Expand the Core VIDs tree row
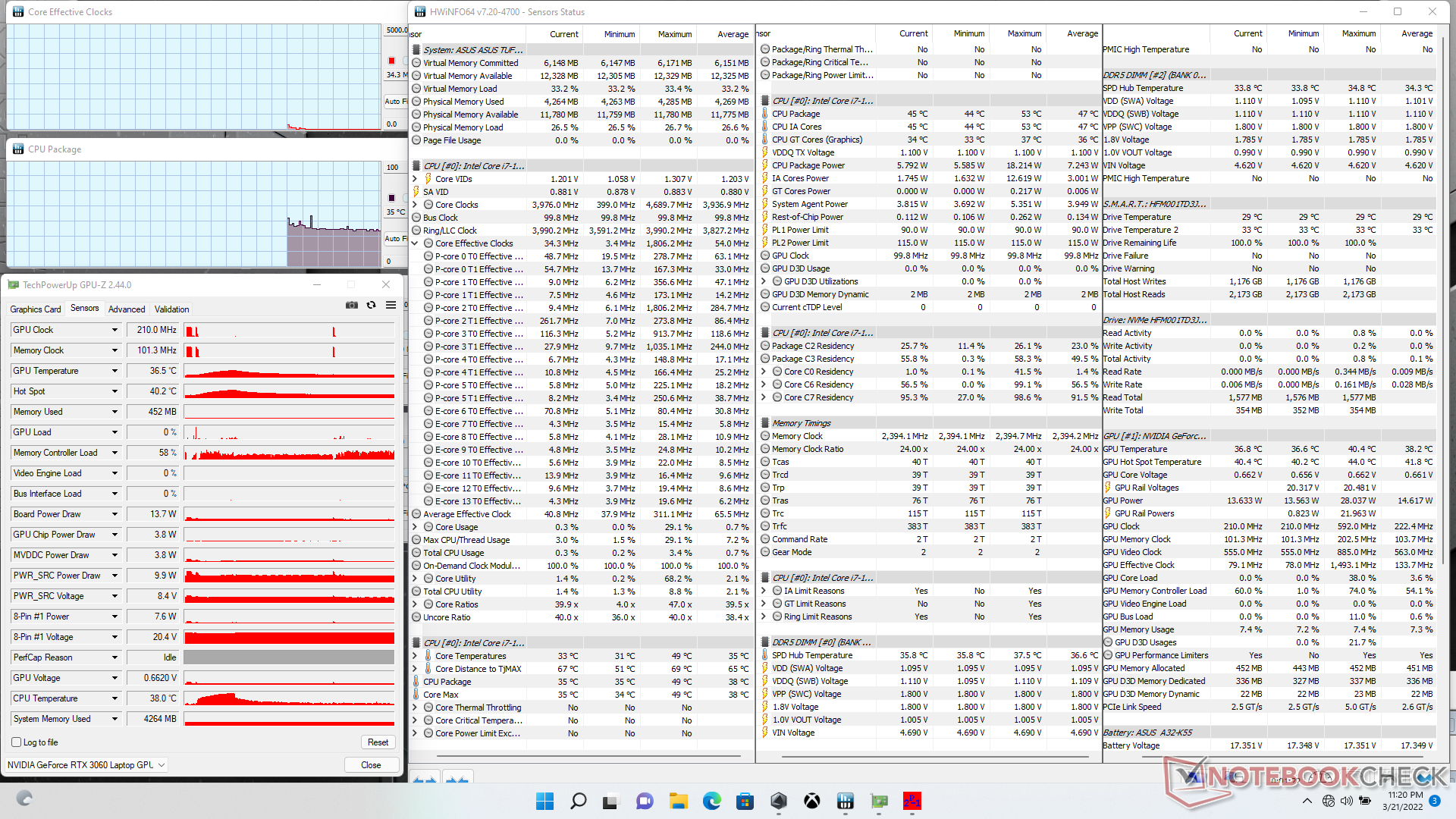 (x=415, y=179)
